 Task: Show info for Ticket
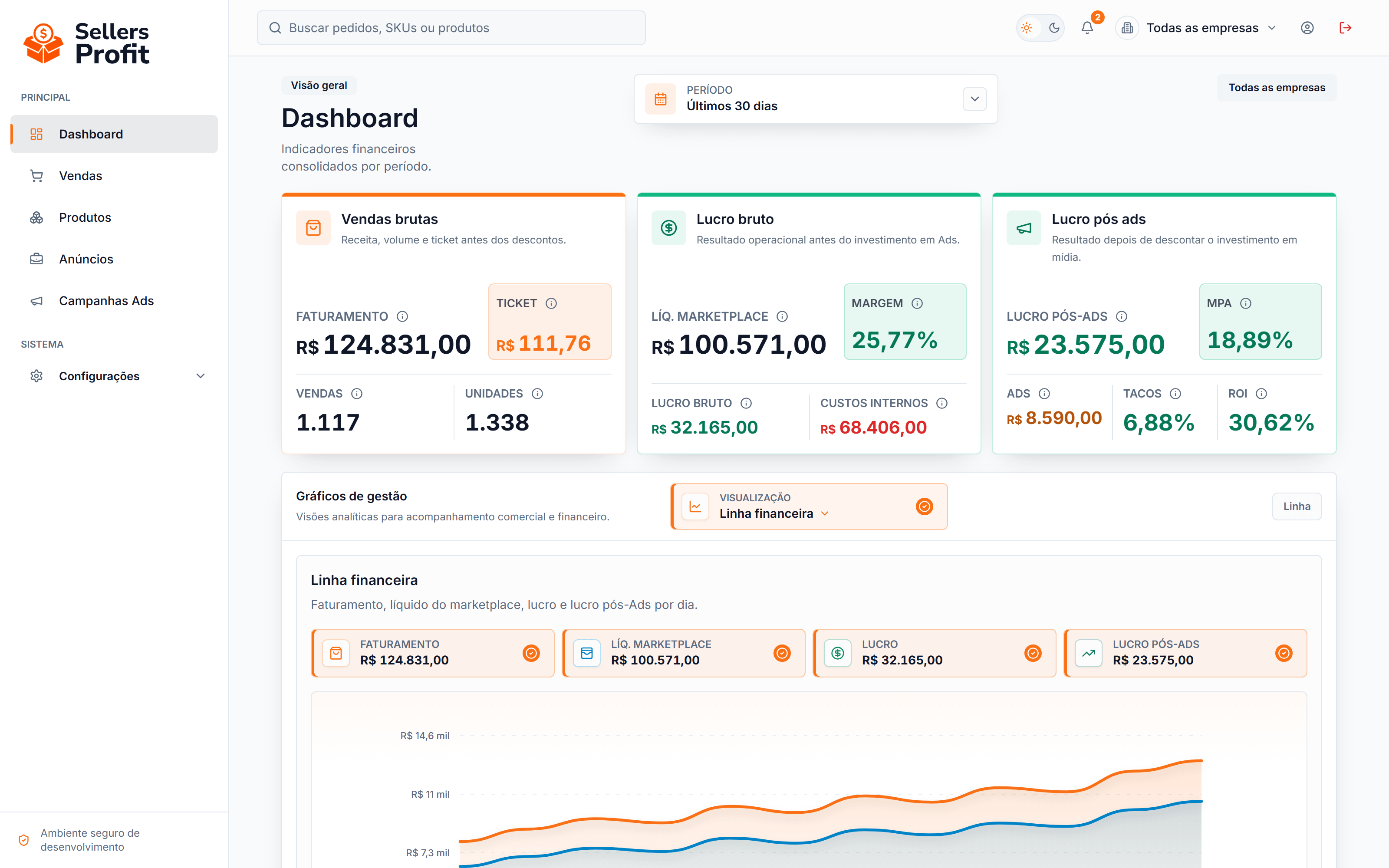(551, 303)
